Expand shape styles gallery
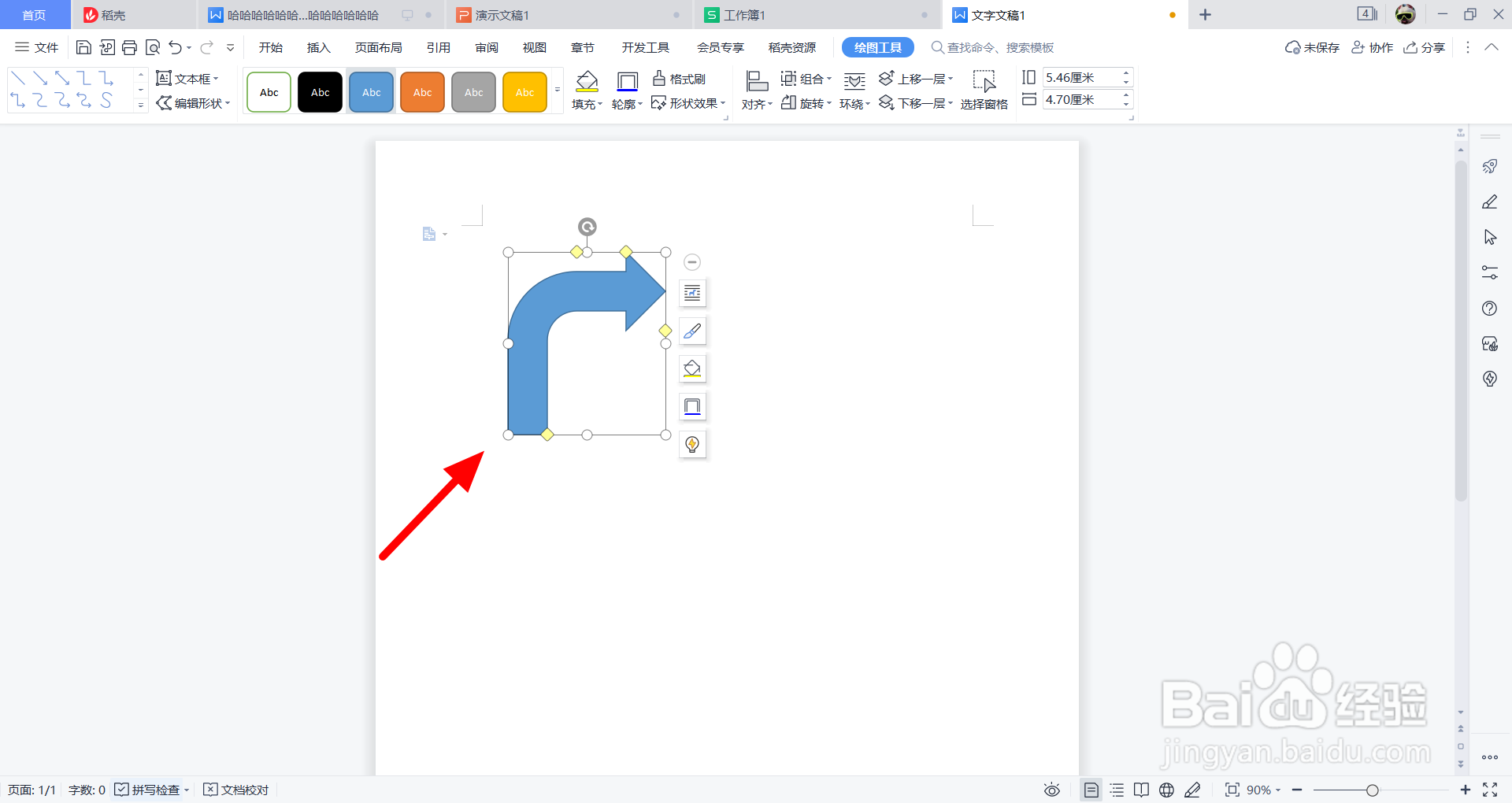This screenshot has height=803, width=1512. point(558,91)
